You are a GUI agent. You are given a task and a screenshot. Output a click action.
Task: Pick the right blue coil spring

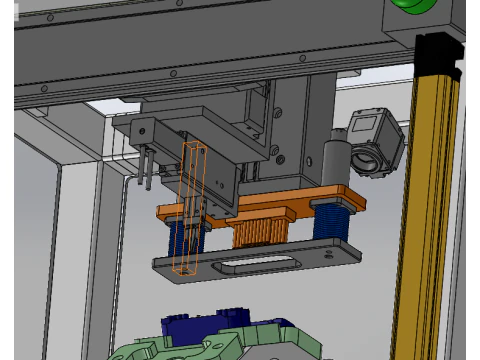pyautogui.click(x=331, y=222)
